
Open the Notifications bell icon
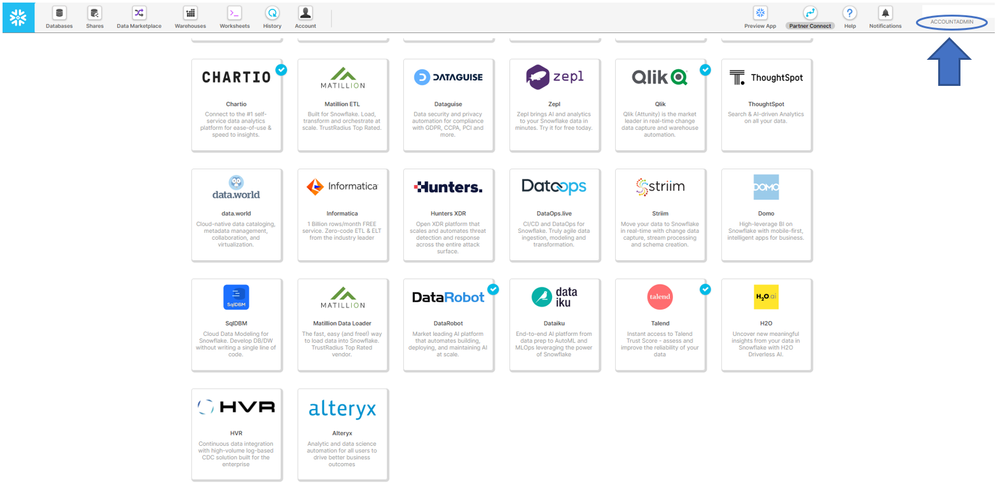pos(885,13)
